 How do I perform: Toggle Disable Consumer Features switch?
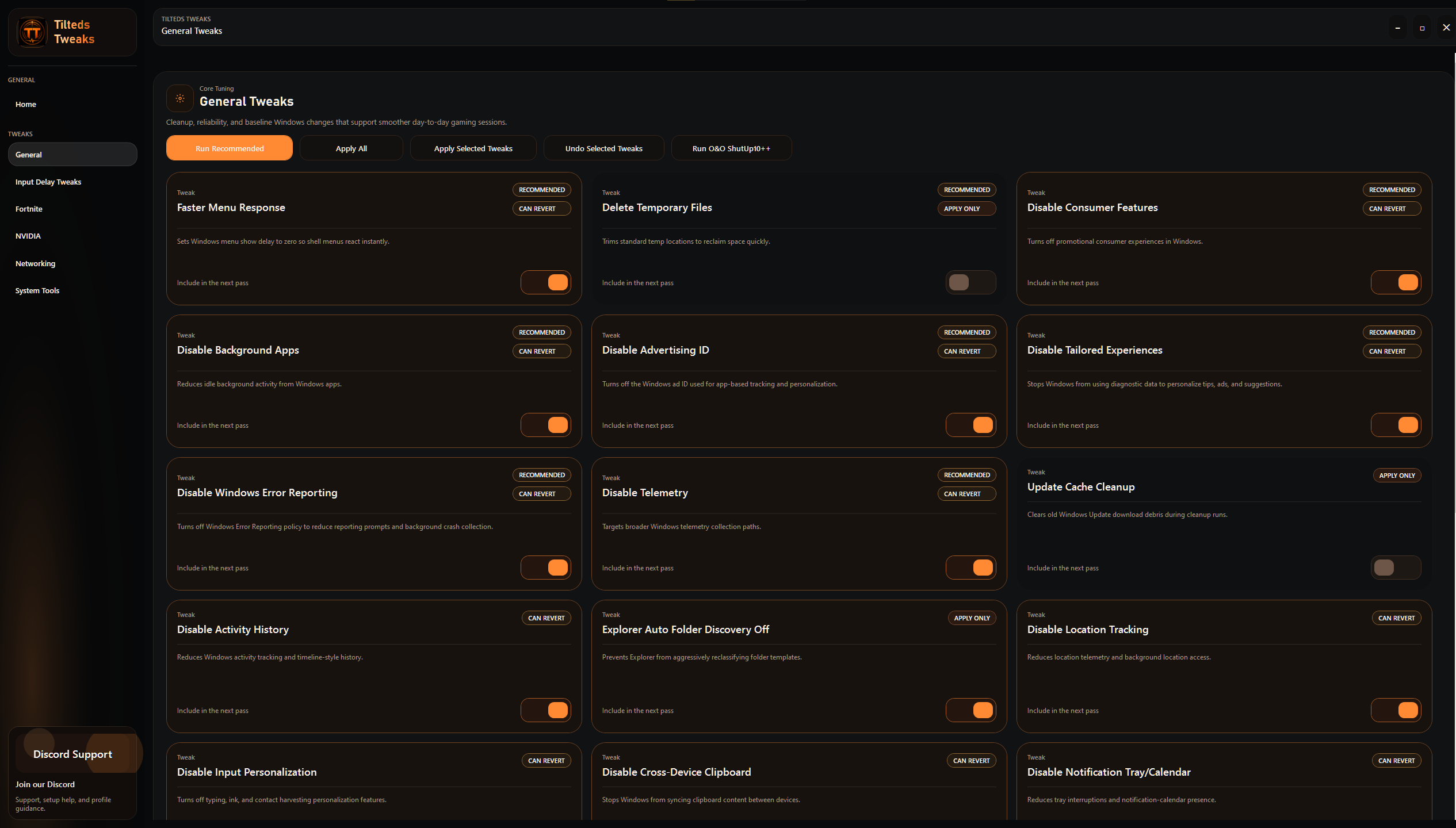point(1396,282)
